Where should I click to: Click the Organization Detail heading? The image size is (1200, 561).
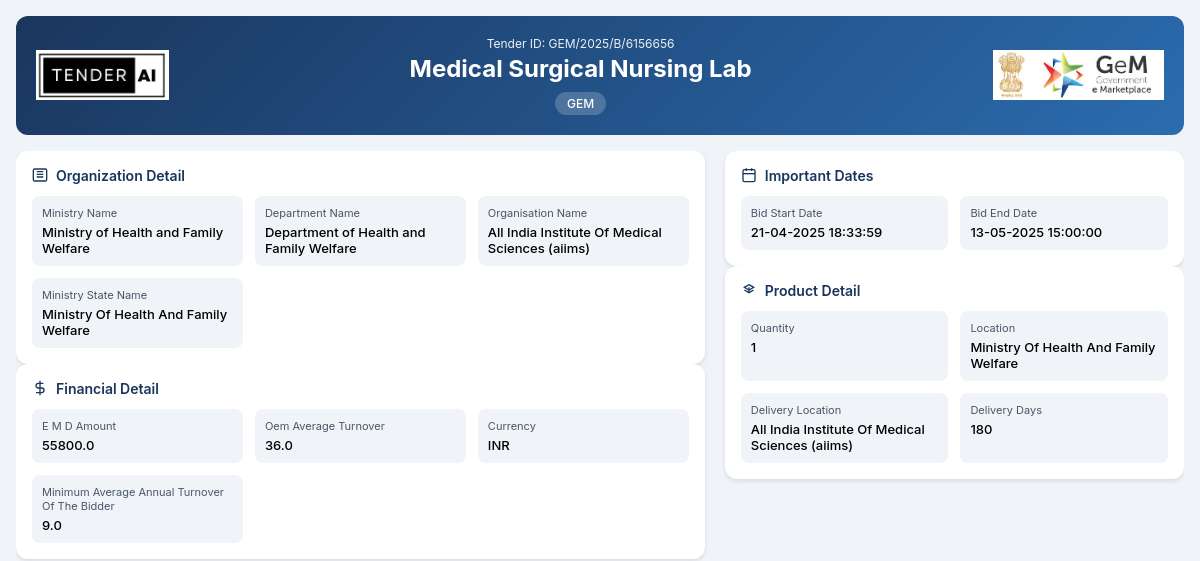pyautogui.click(x=120, y=176)
